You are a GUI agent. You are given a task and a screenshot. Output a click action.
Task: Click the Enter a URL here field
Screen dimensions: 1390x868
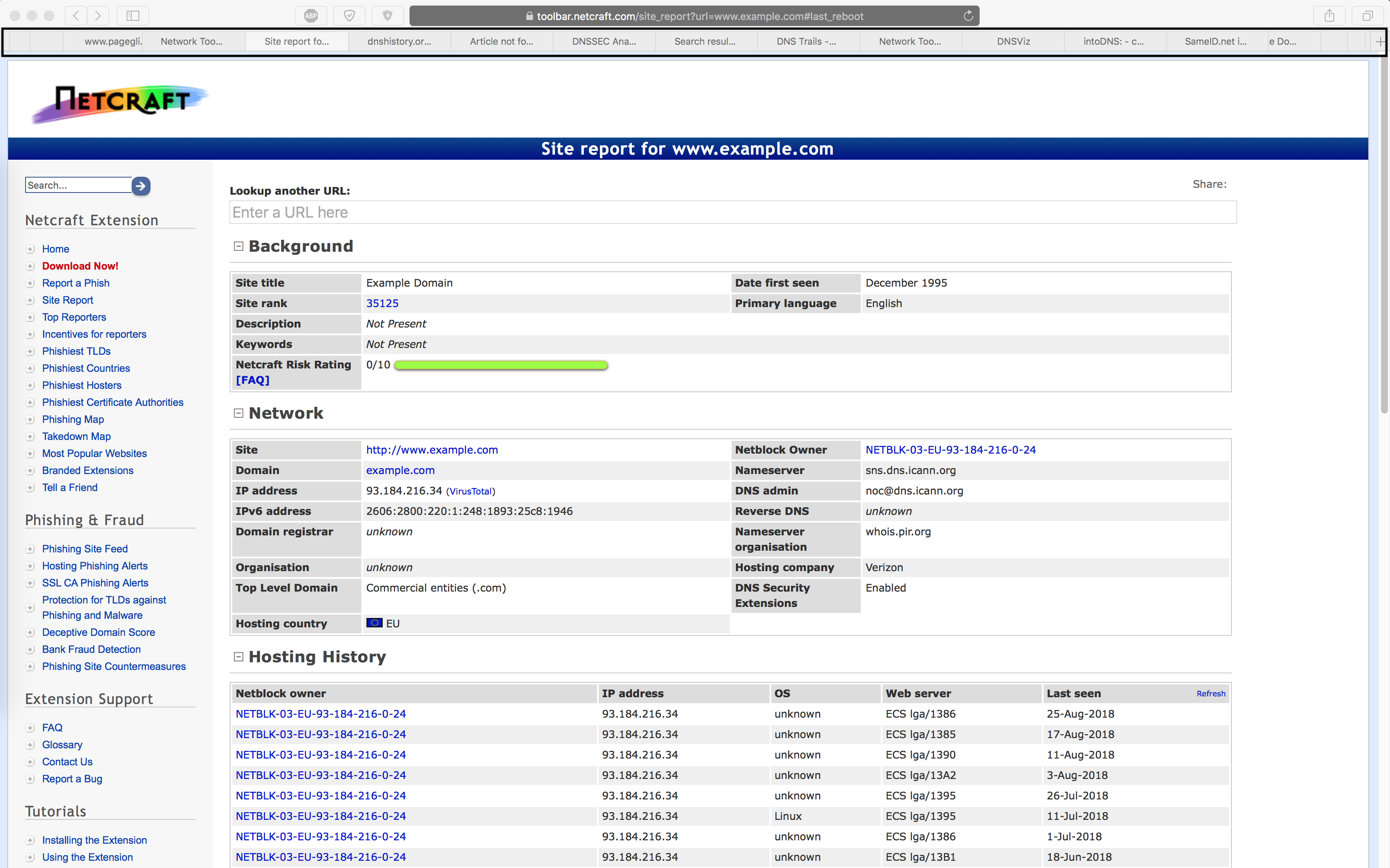pyautogui.click(x=732, y=213)
